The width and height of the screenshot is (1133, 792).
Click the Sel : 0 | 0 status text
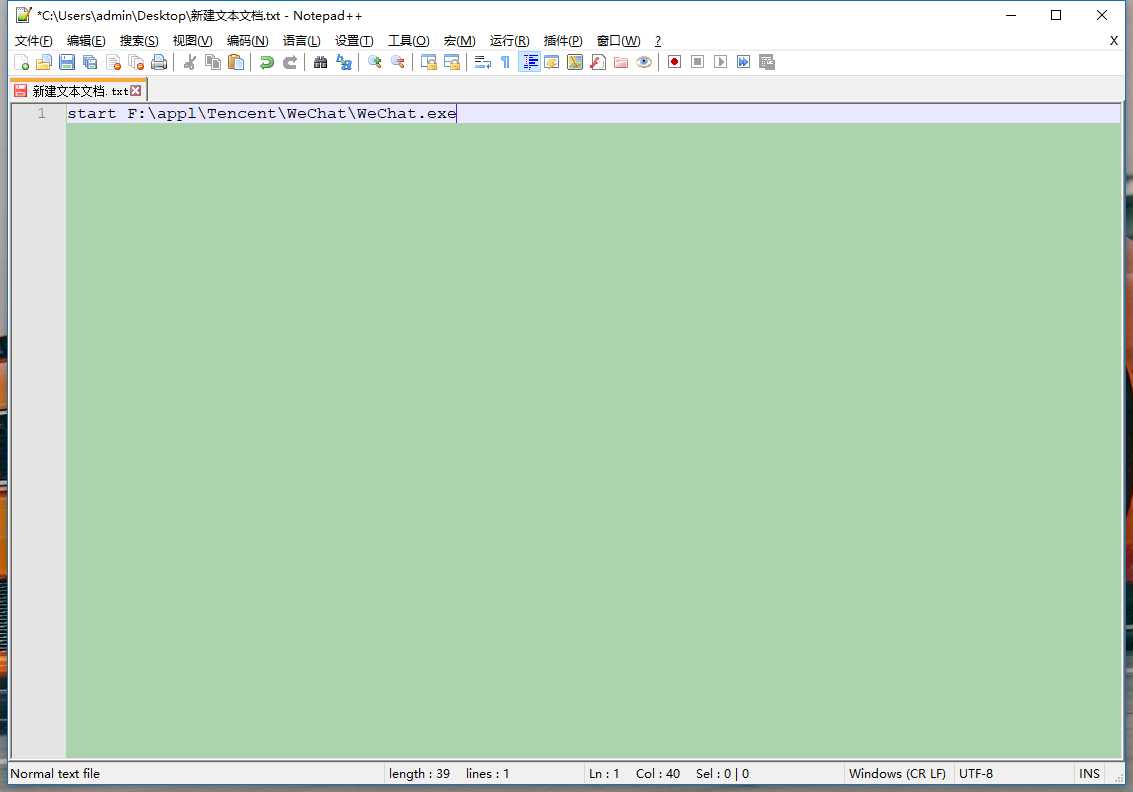pyautogui.click(x=723, y=773)
